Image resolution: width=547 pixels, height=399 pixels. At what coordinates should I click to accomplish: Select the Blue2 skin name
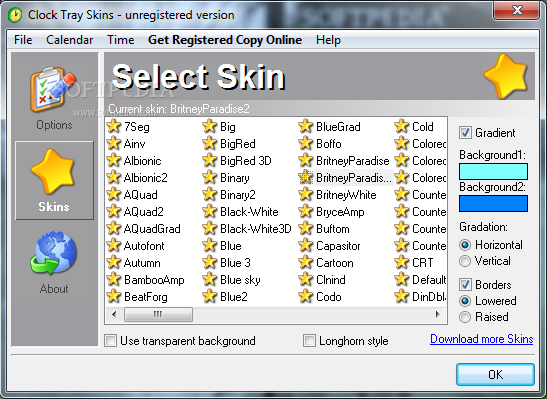coord(233,297)
